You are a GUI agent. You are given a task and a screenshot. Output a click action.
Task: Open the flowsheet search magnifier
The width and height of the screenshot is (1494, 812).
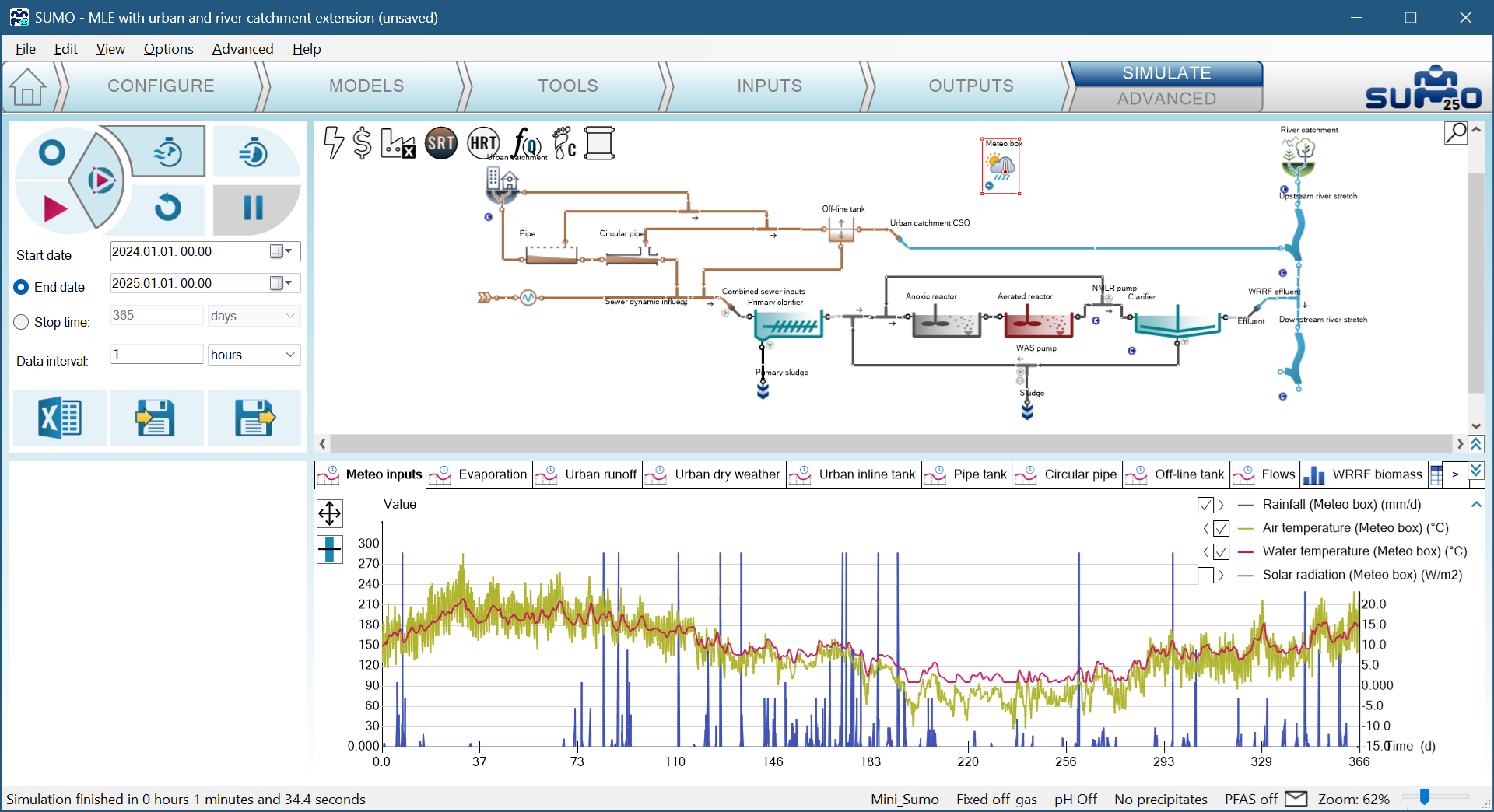[x=1455, y=133]
